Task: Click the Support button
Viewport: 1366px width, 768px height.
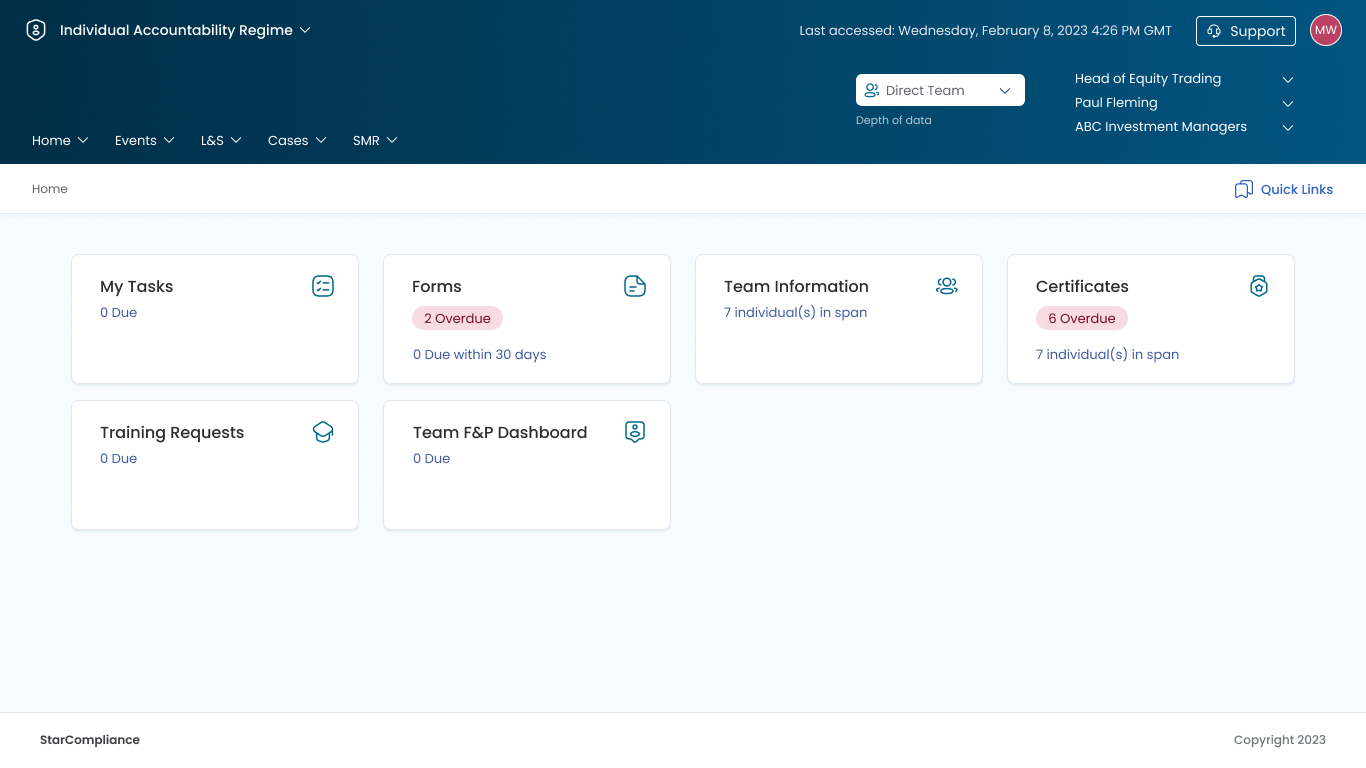Action: [x=1245, y=31]
